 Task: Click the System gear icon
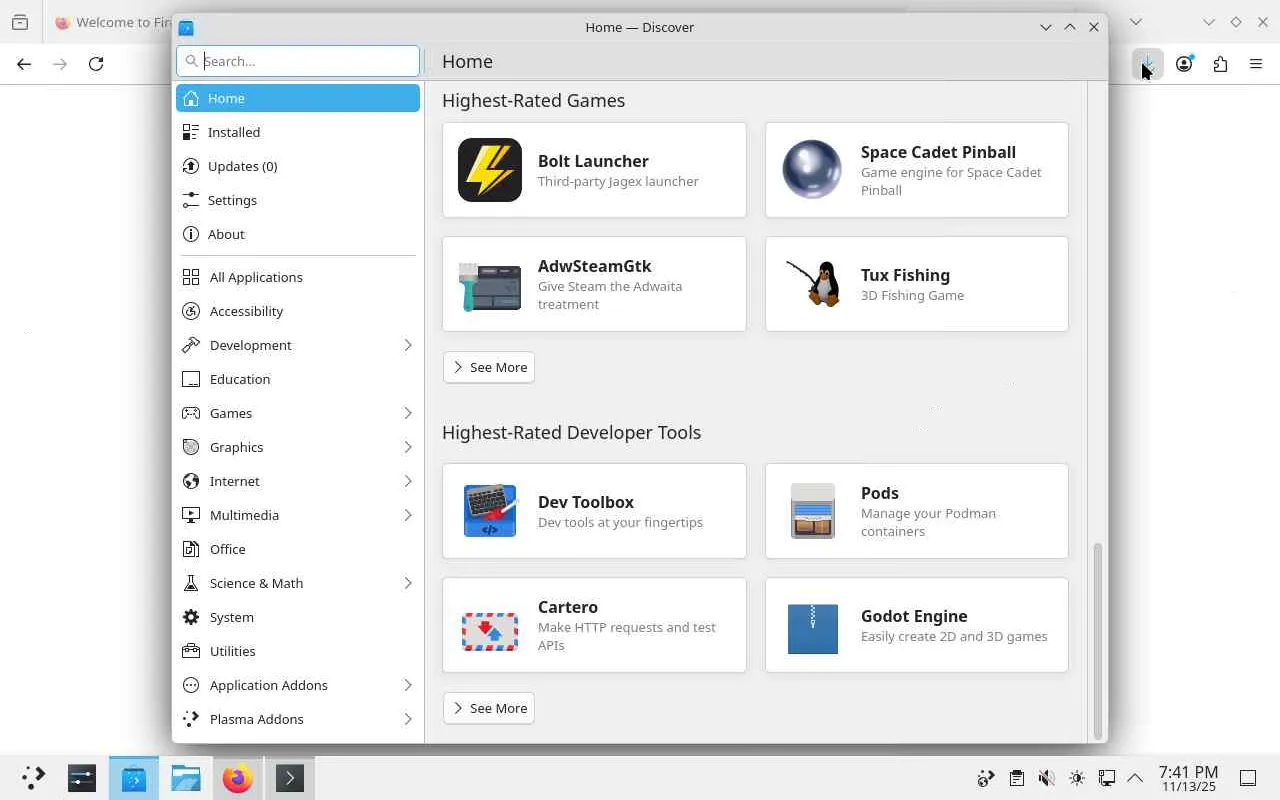click(191, 617)
